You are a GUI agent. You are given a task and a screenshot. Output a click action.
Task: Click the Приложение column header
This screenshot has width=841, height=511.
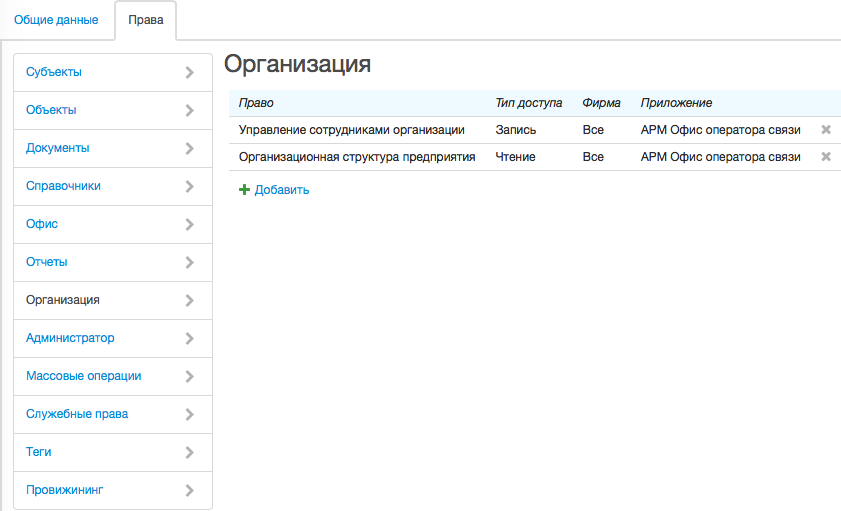pos(676,103)
